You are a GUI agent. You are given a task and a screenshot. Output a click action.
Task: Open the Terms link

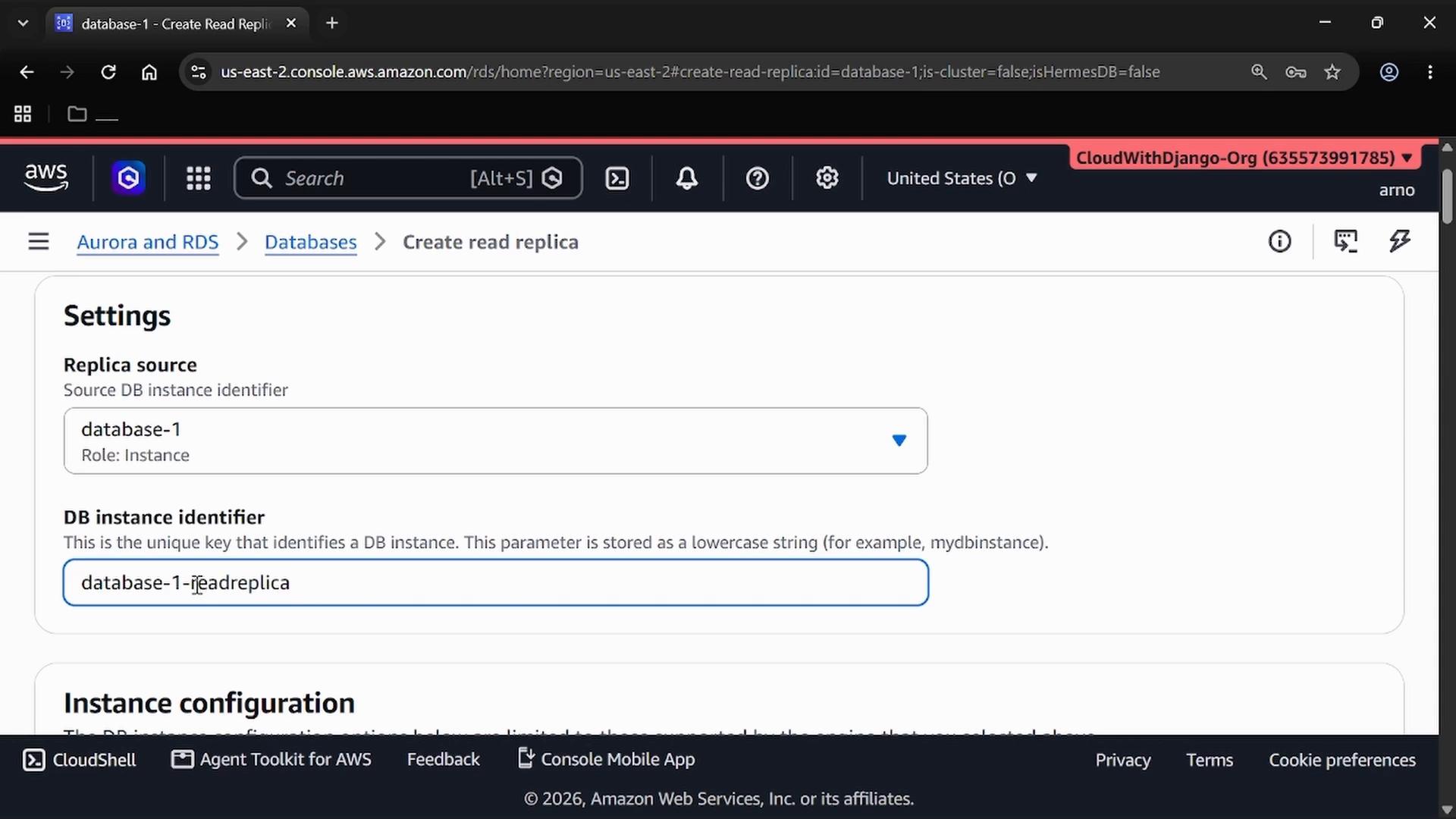[1210, 760]
